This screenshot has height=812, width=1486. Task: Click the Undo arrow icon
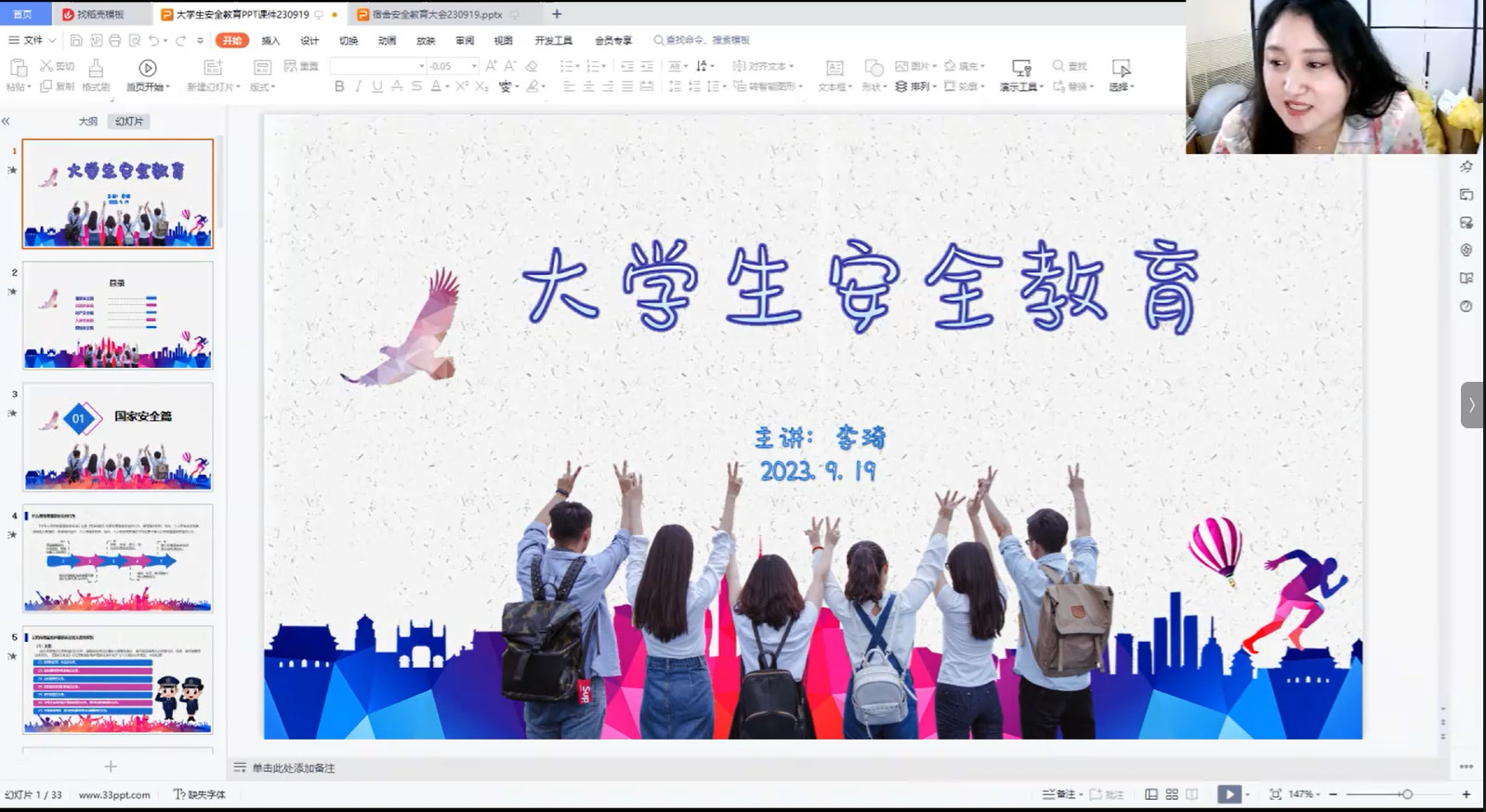[153, 40]
